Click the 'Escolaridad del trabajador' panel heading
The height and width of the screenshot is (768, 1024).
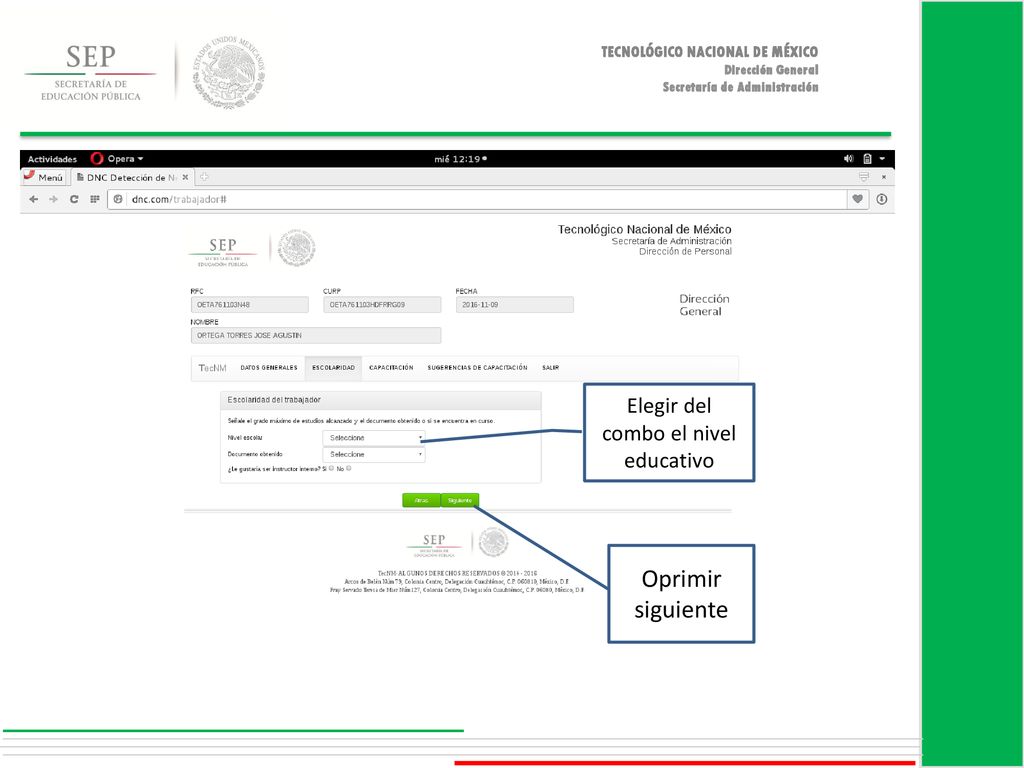click(274, 400)
